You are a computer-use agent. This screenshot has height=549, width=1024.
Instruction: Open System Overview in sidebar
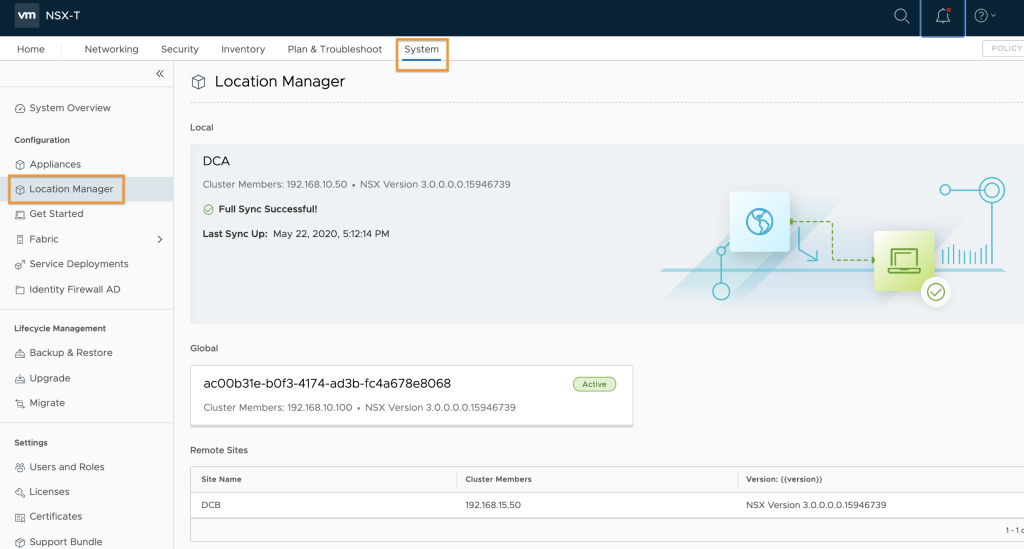point(70,108)
